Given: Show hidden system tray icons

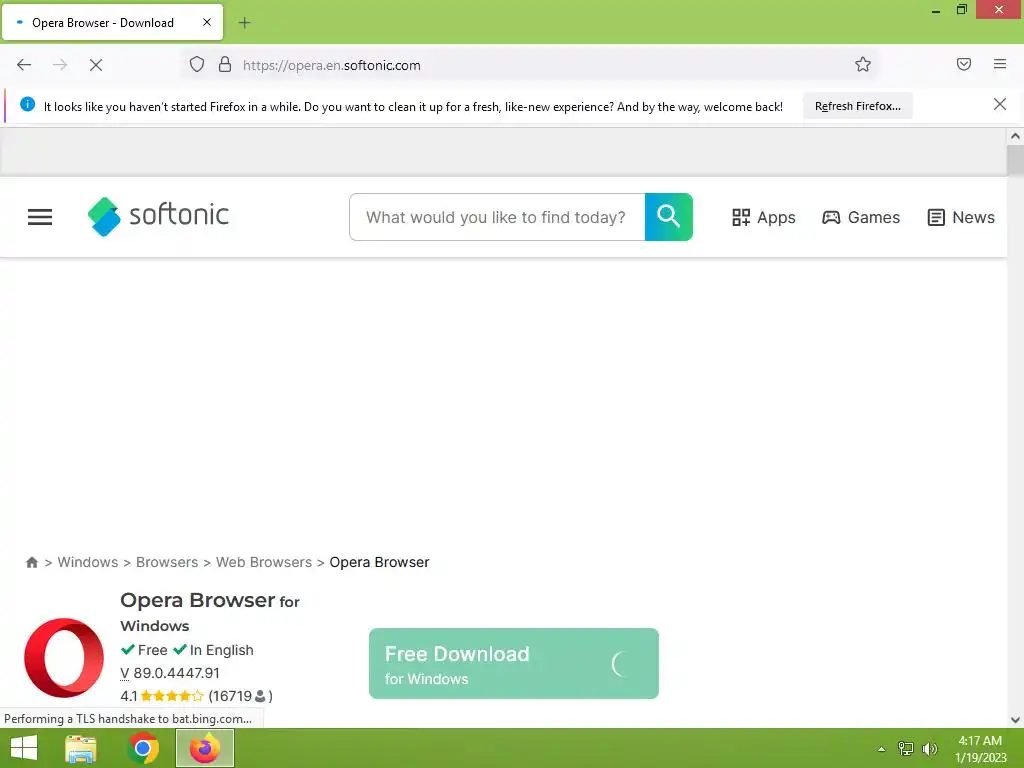Looking at the screenshot, I should tap(881, 749).
